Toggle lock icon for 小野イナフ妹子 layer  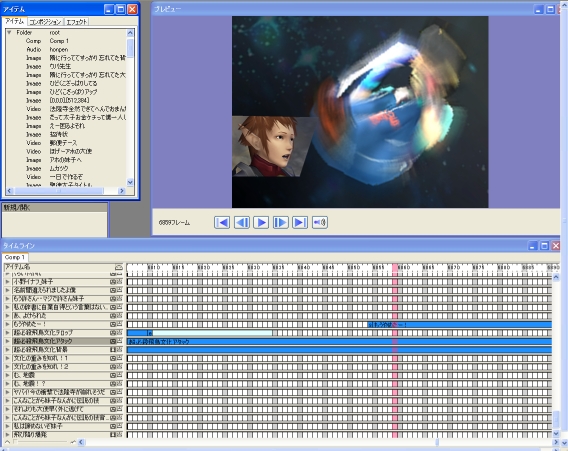pyautogui.click(x=119, y=281)
